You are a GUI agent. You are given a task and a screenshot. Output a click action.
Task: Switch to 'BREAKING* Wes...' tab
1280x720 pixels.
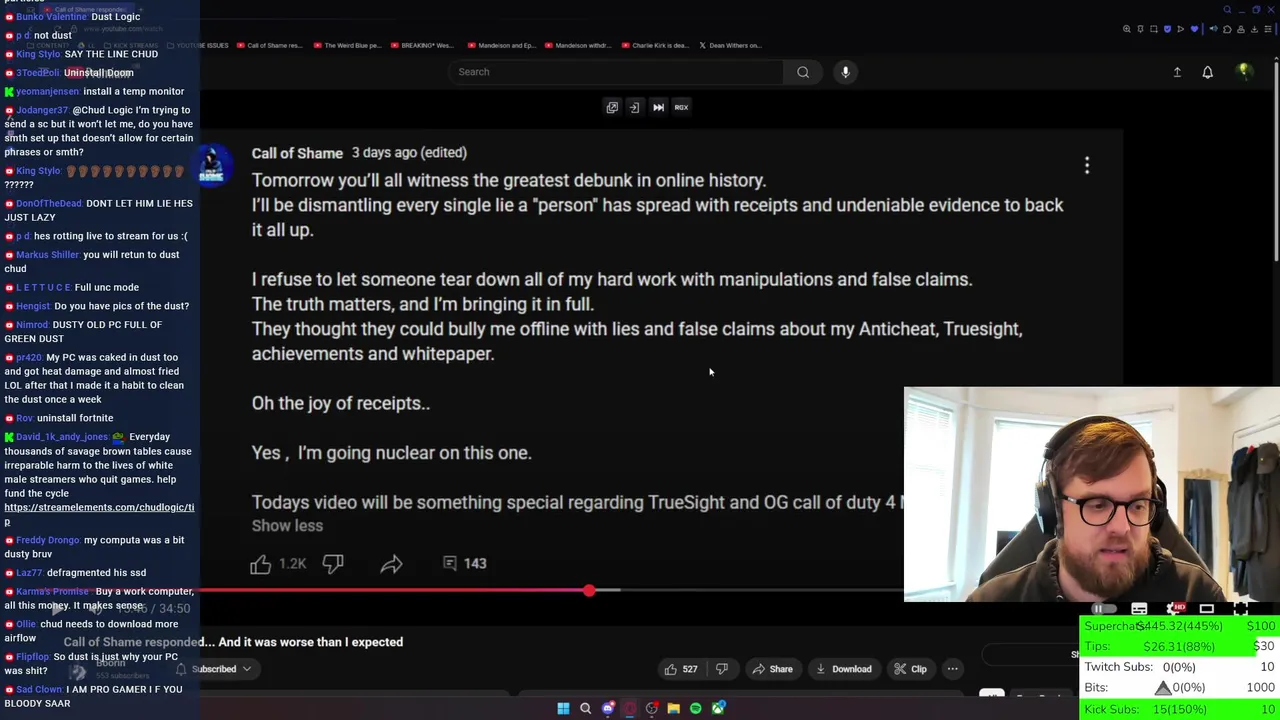[x=422, y=45]
